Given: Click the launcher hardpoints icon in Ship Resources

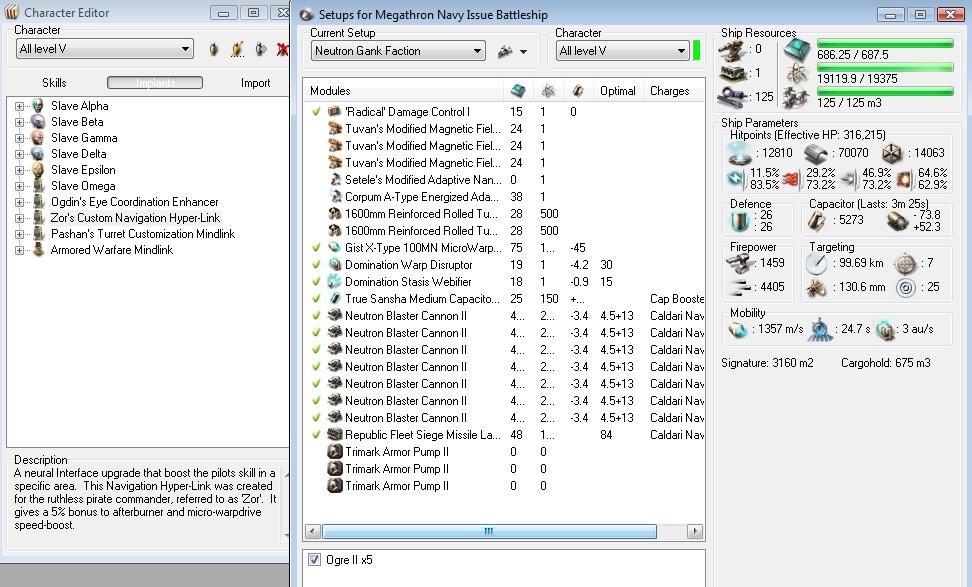Looking at the screenshot, I should 733,73.
